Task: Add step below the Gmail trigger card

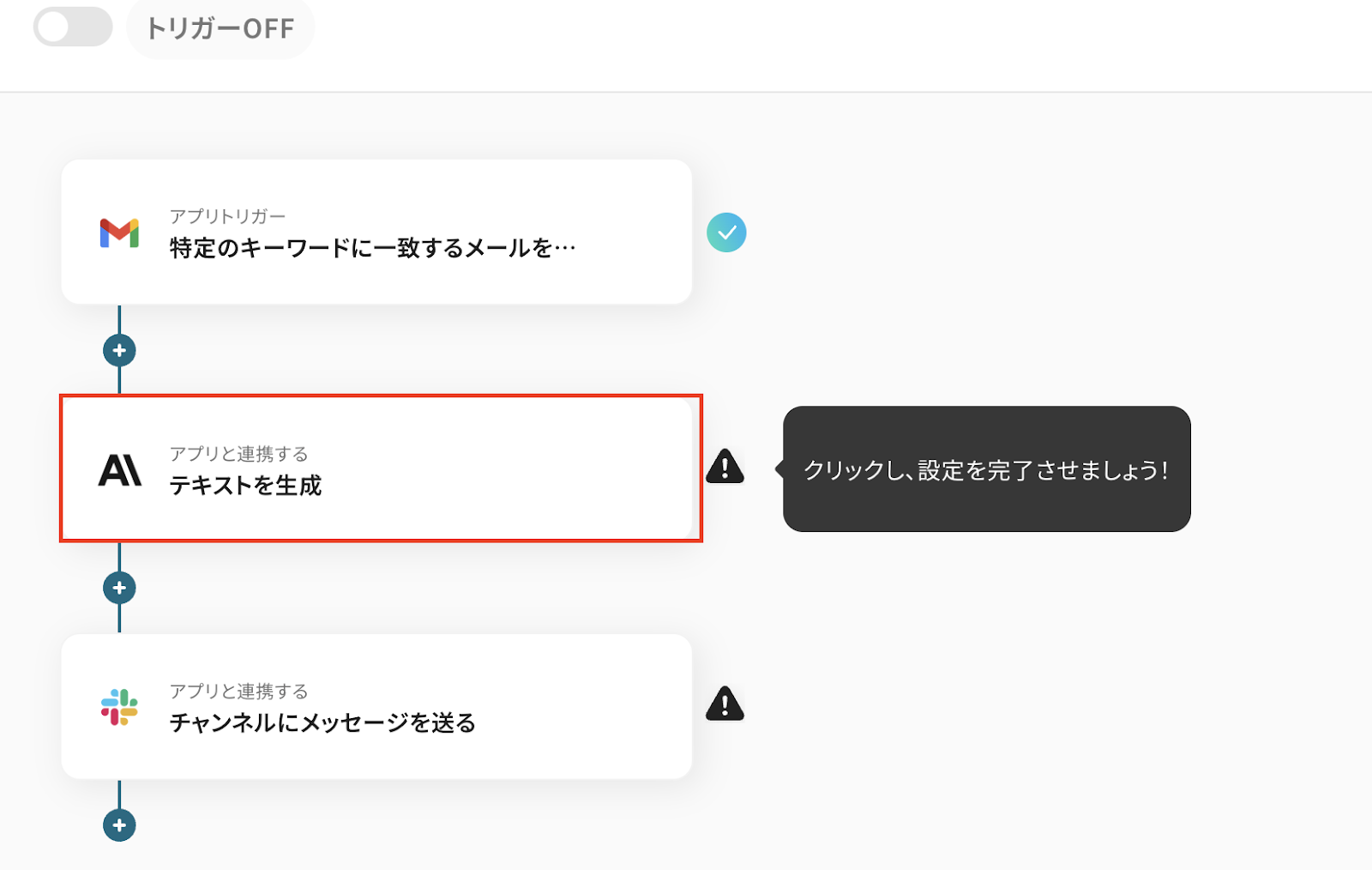Action: (119, 350)
